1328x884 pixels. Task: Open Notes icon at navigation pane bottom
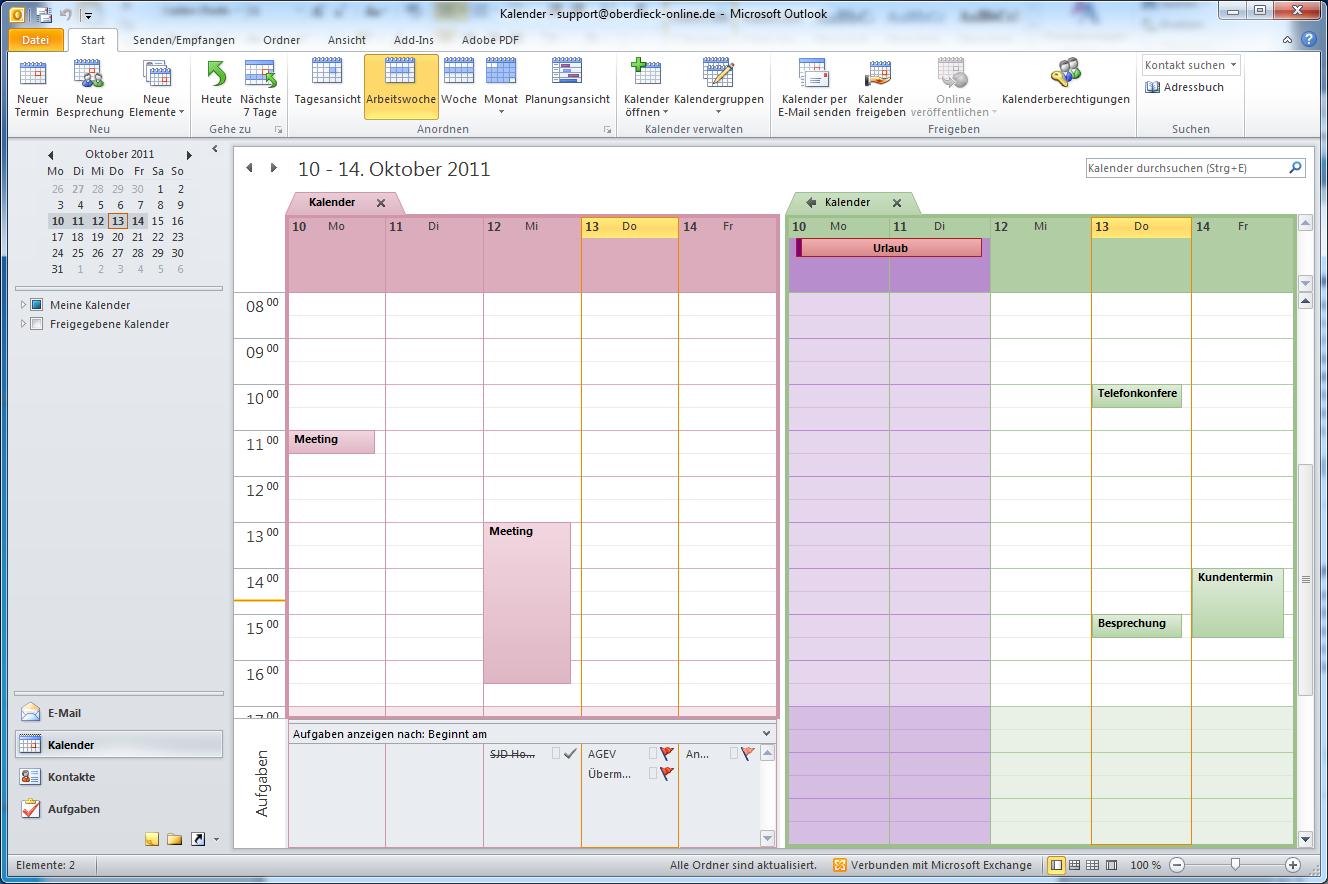click(x=152, y=839)
